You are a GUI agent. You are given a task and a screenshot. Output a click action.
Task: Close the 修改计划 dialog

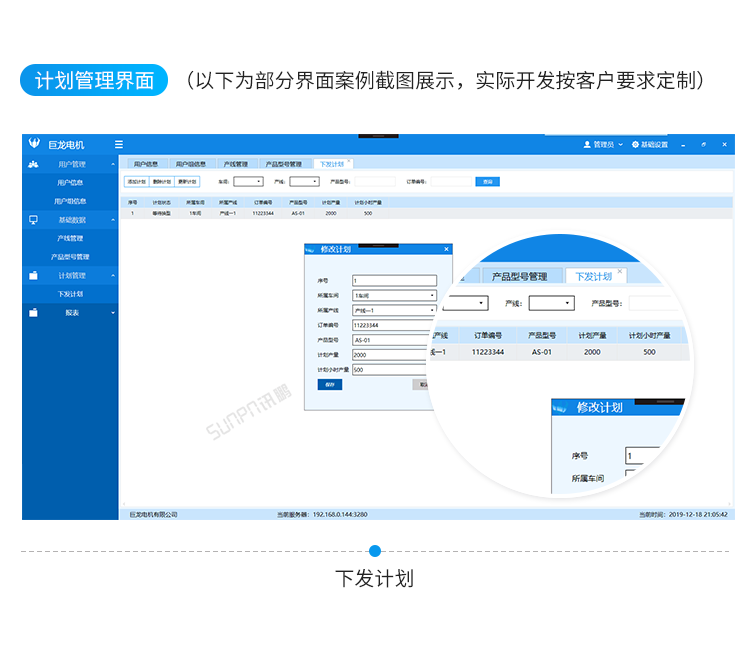446,249
